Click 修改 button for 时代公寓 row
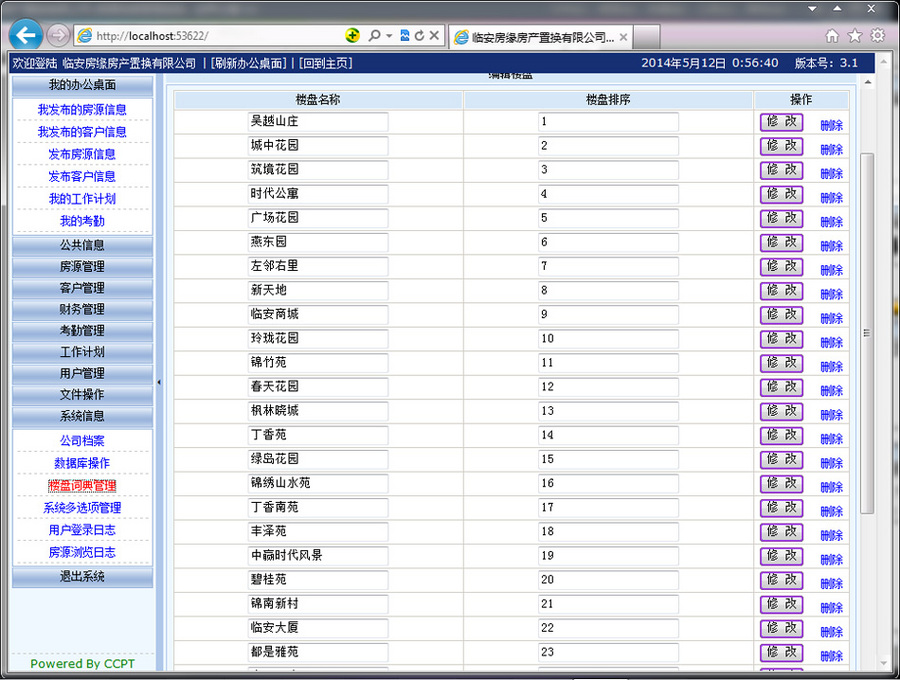 click(781, 194)
